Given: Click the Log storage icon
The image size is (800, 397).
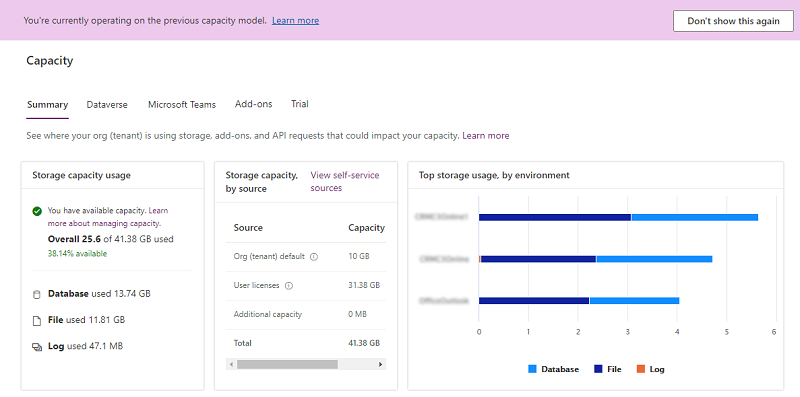Looking at the screenshot, I should (x=37, y=347).
